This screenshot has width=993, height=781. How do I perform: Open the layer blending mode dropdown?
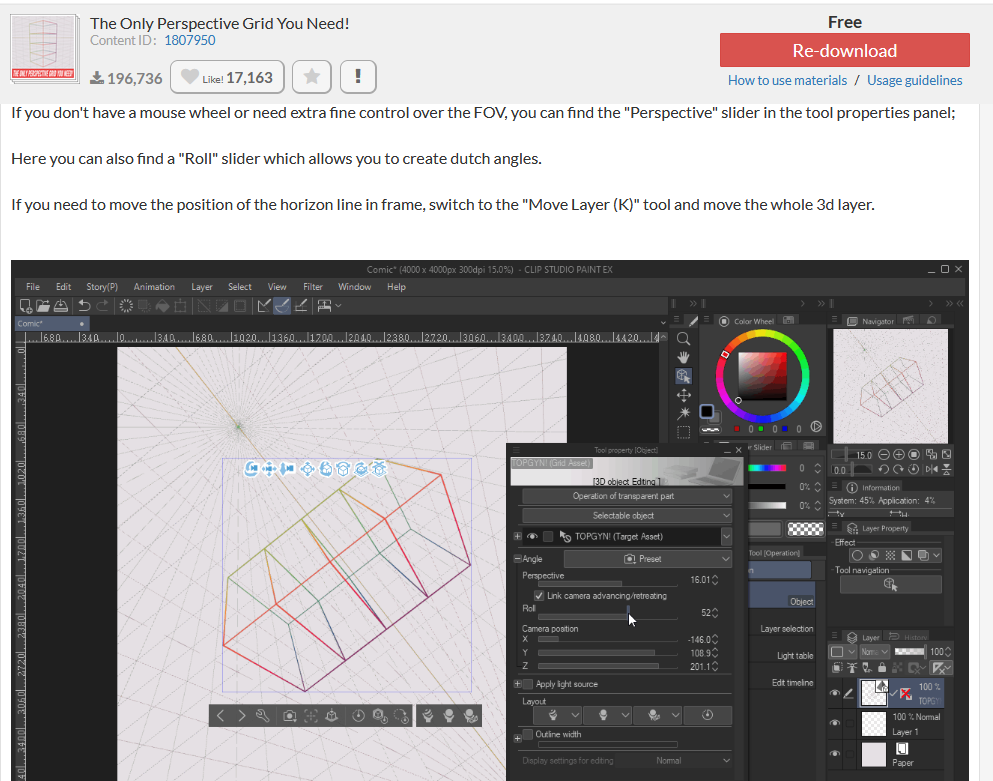point(876,652)
